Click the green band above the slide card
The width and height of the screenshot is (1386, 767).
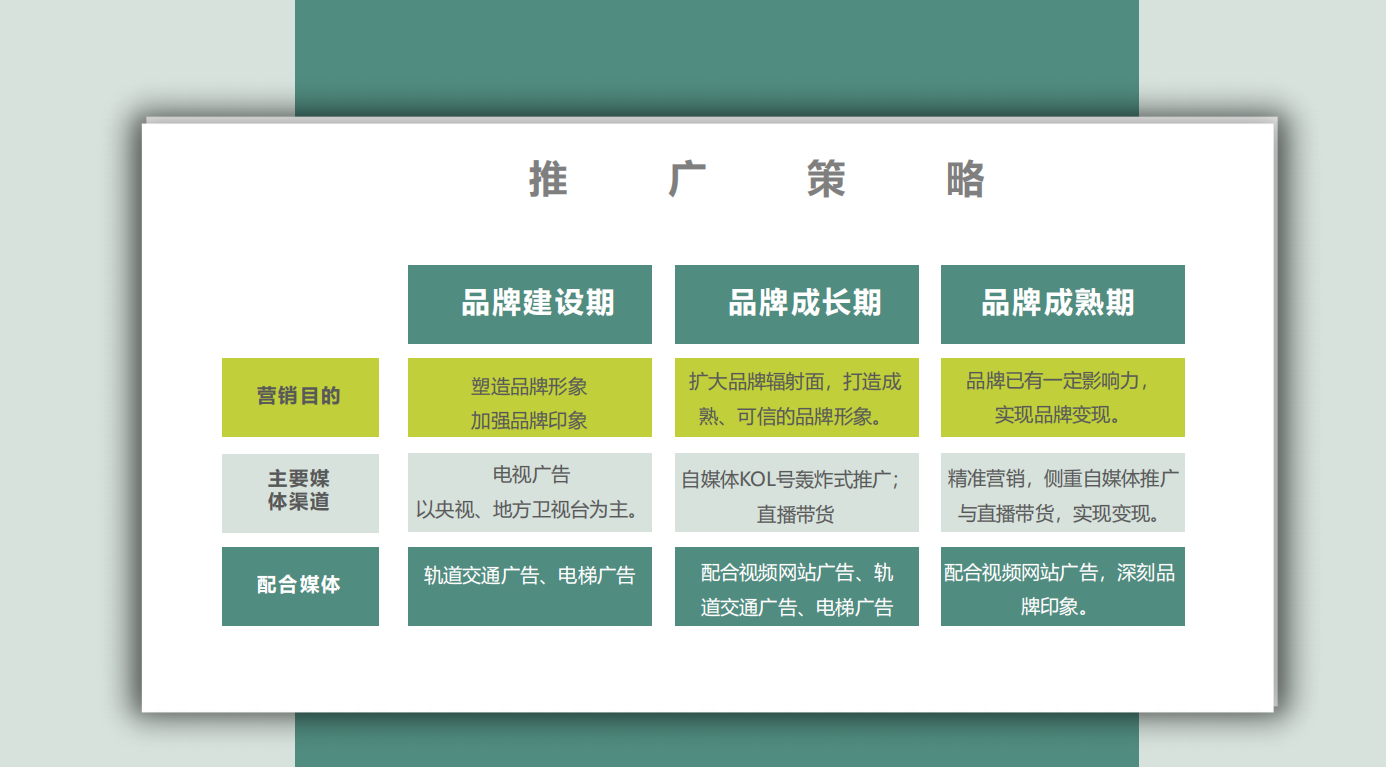[716, 55]
